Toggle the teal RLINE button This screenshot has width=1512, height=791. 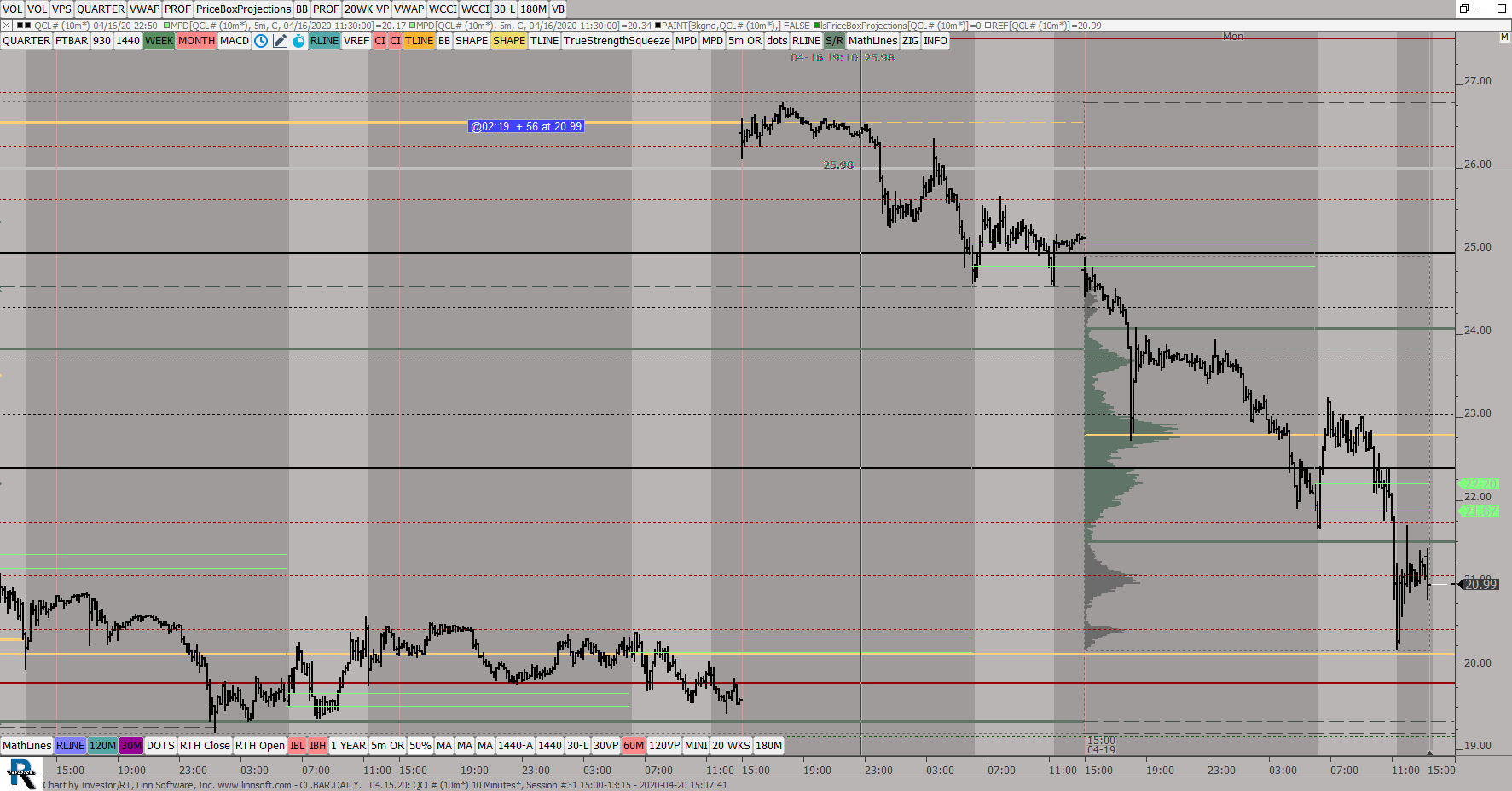(324, 41)
